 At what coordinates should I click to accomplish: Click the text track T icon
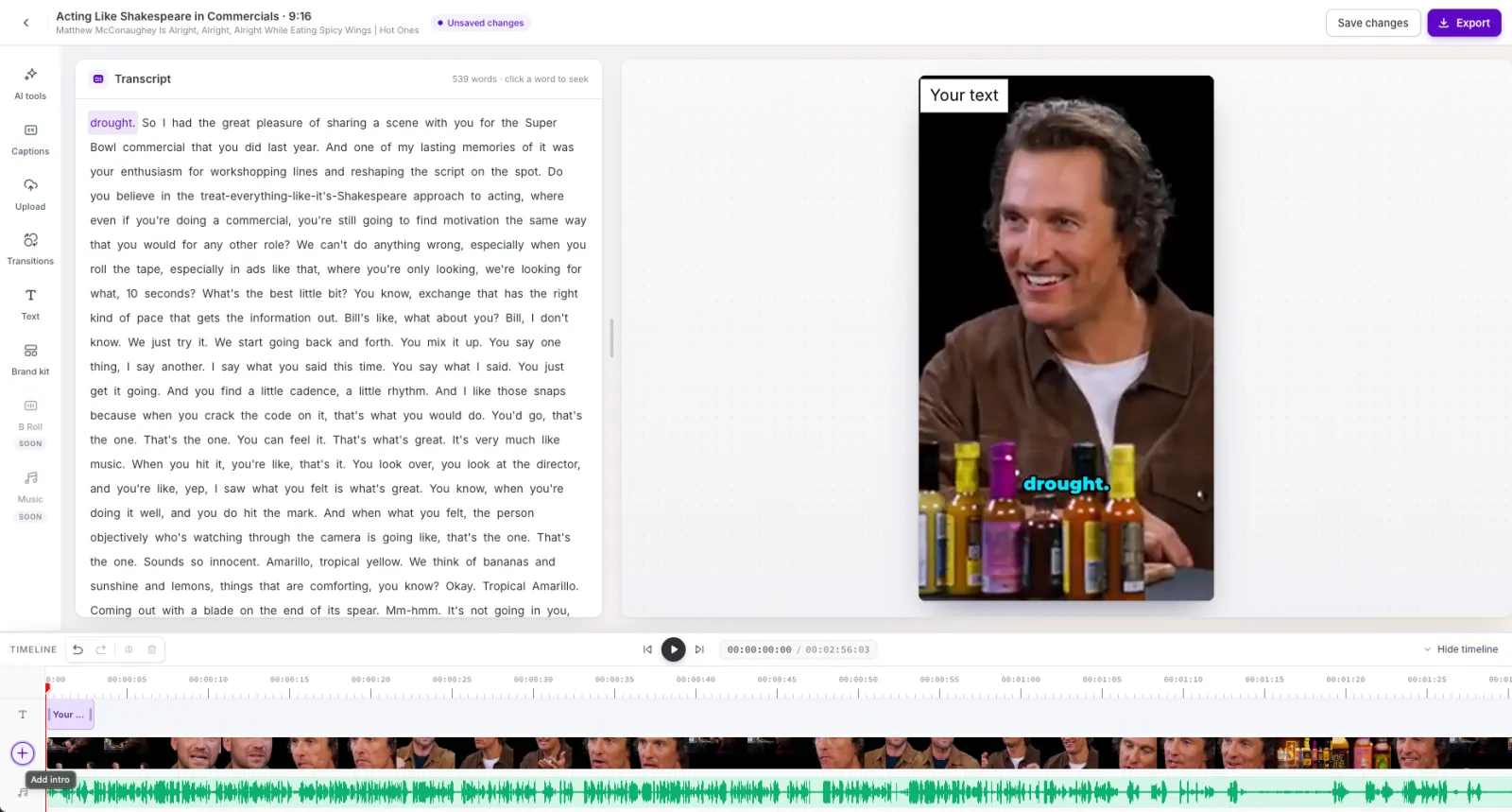pyautogui.click(x=23, y=715)
